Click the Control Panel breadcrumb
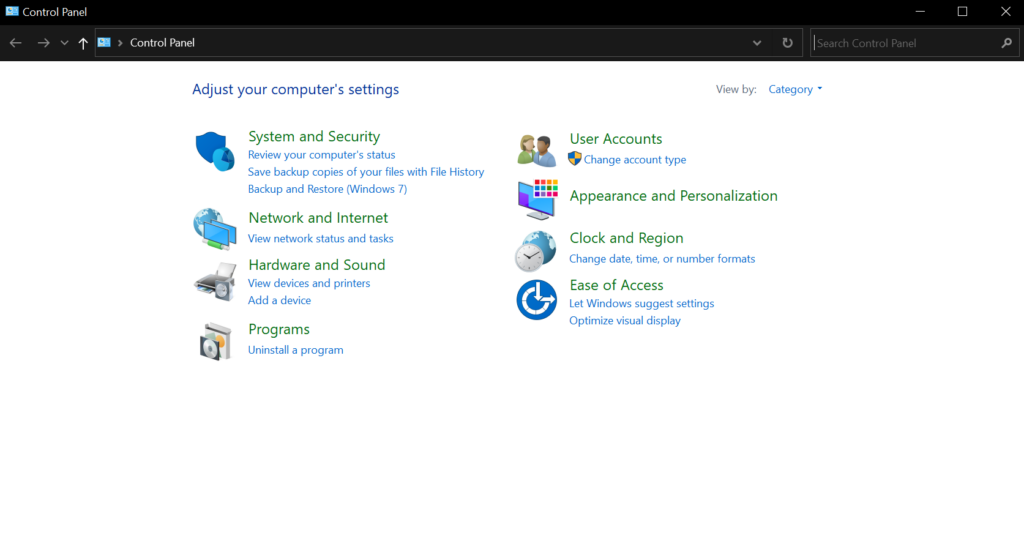Image resolution: width=1024 pixels, height=544 pixels. coord(162,43)
